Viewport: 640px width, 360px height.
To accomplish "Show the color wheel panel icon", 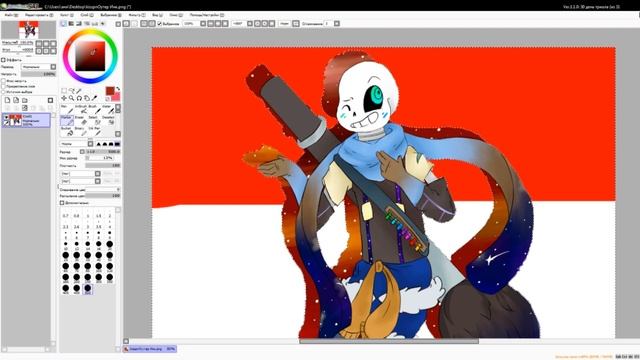I will 63,24.
